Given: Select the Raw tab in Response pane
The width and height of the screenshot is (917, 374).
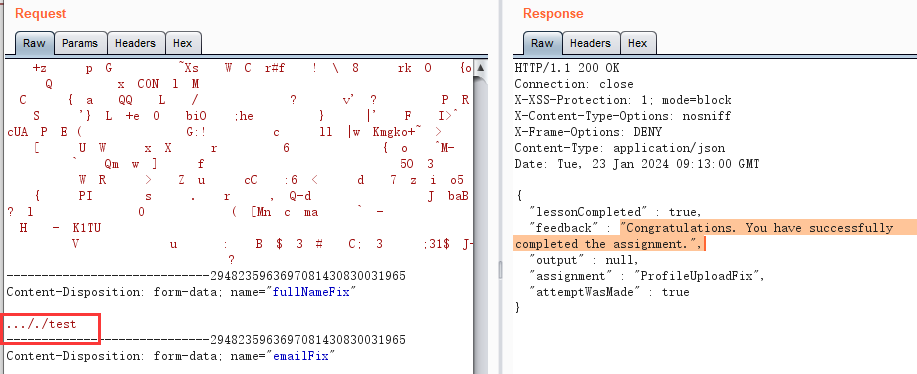Looking at the screenshot, I should coord(542,43).
